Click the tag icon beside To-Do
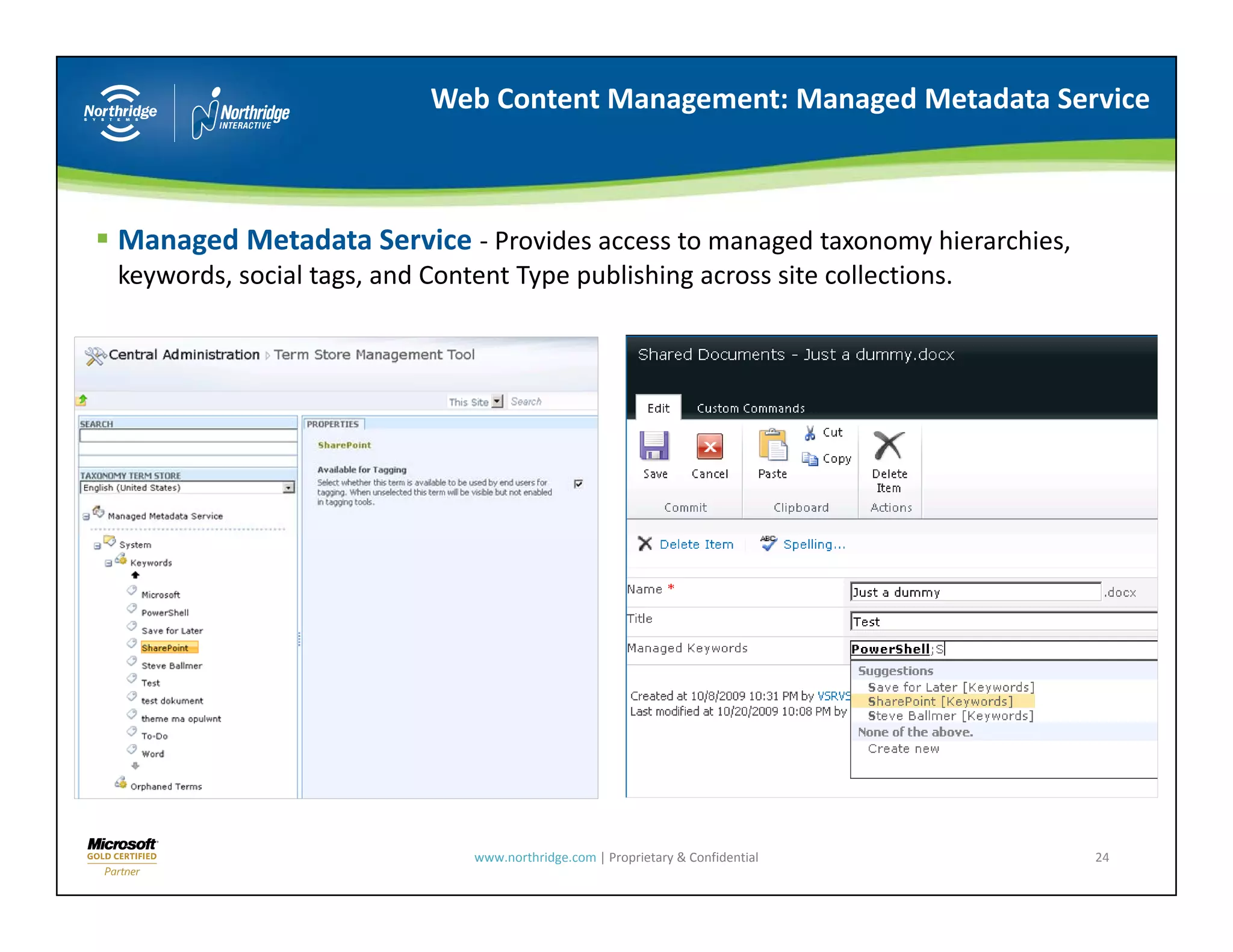 132,732
